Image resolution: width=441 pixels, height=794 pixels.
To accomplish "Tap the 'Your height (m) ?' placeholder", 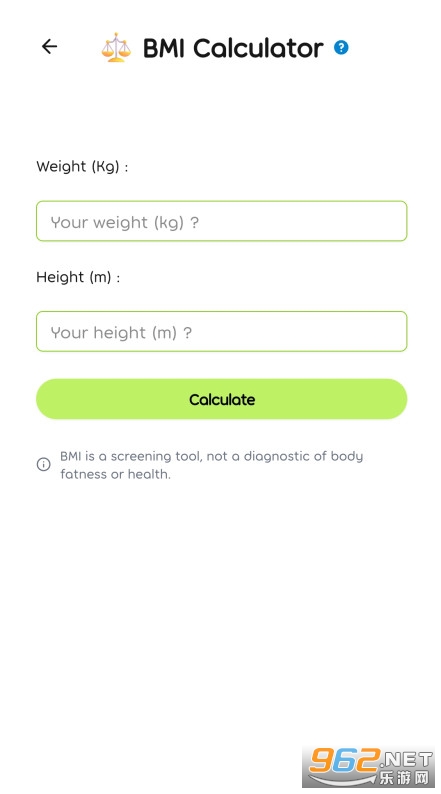I will 121,333.
